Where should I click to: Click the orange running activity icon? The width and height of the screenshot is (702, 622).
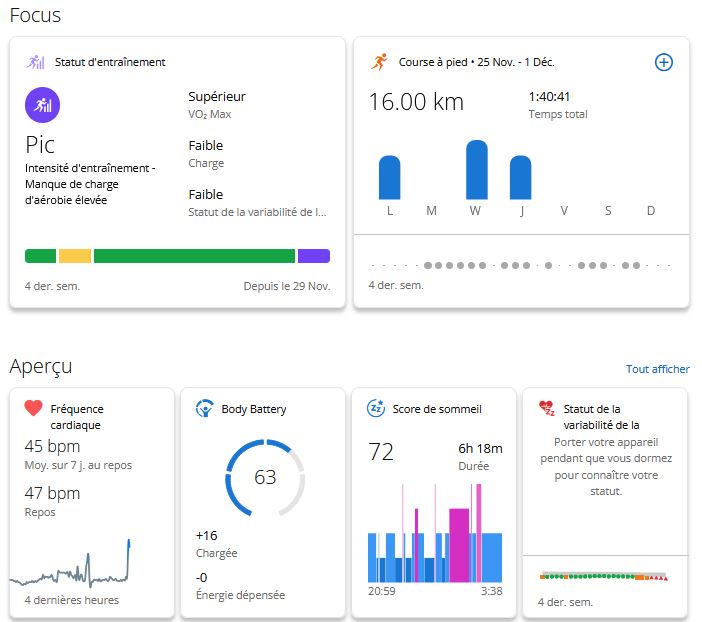coord(379,62)
